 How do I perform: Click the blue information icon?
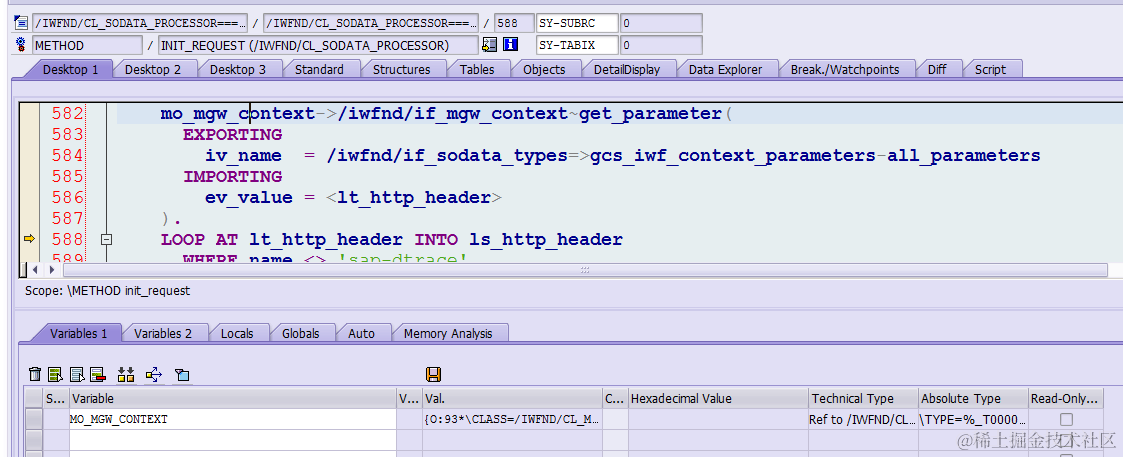[510, 45]
